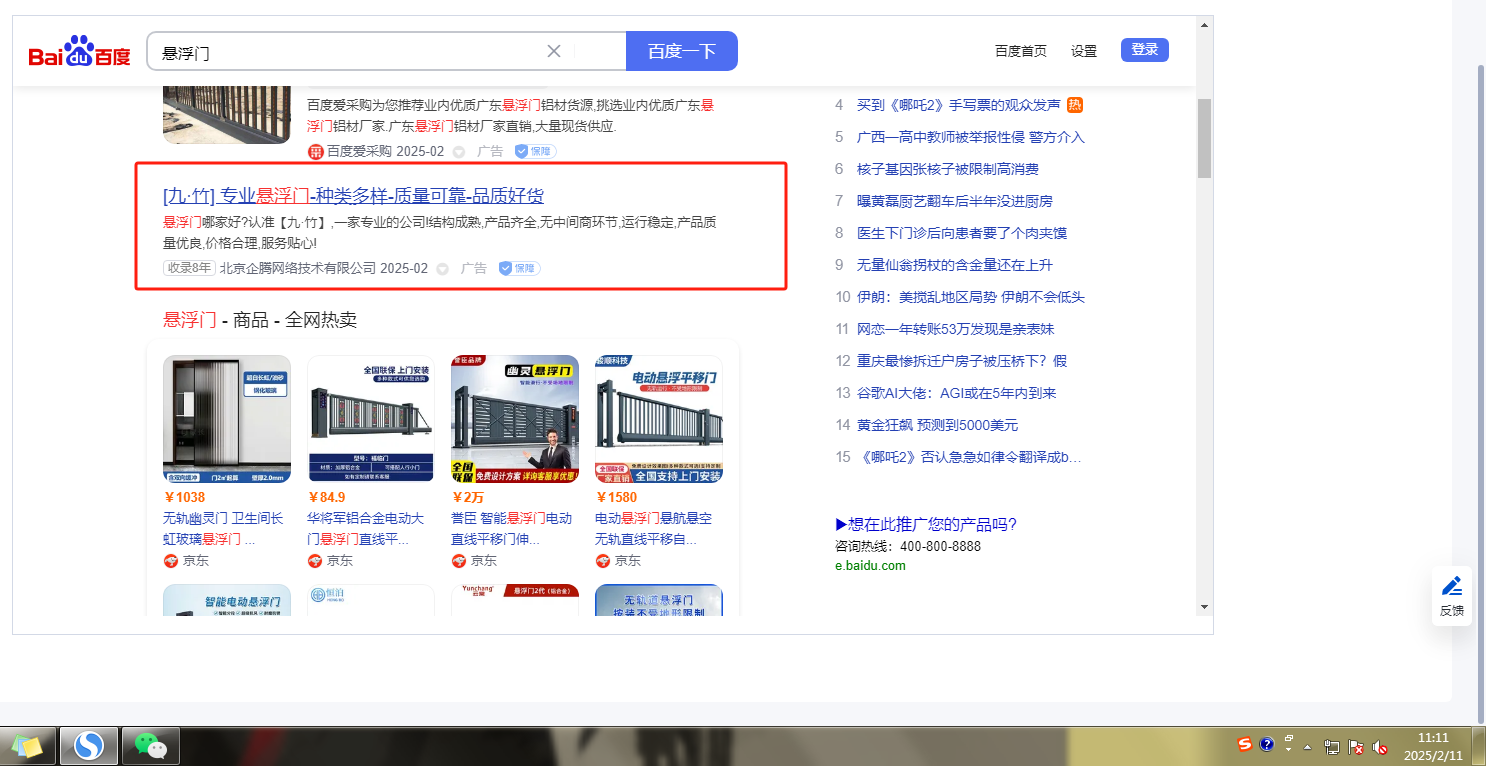Click 京东 icon under ¥2万 product
Viewport: 1486px width, 766px height.
(459, 561)
